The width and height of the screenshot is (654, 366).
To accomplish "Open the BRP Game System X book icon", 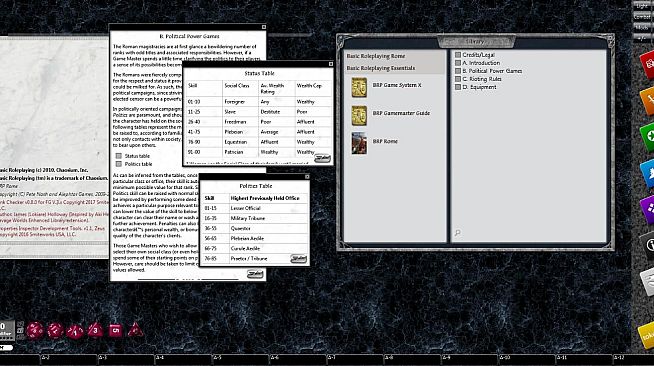I will tap(359, 88).
